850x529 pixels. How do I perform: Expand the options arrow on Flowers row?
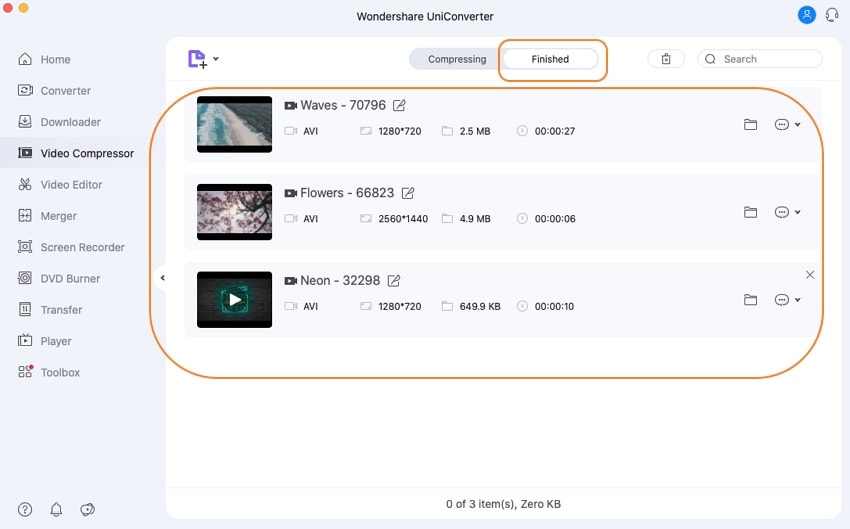point(797,212)
